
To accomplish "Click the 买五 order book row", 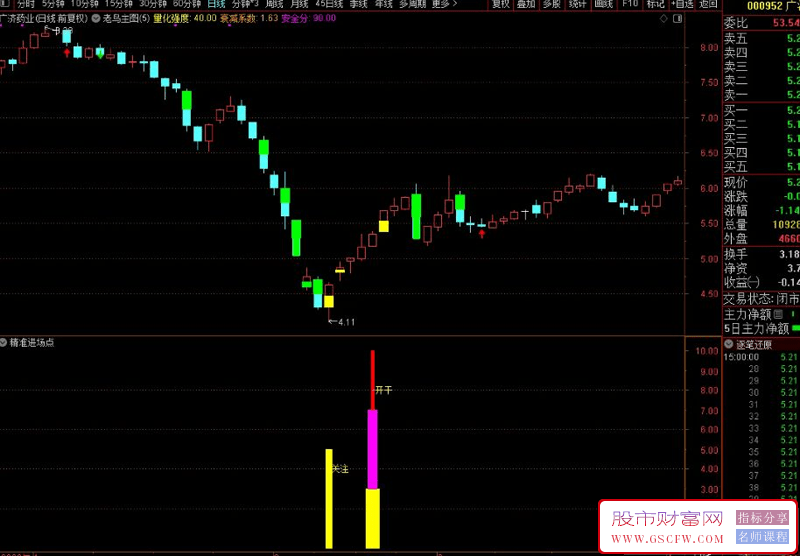I will click(x=762, y=167).
